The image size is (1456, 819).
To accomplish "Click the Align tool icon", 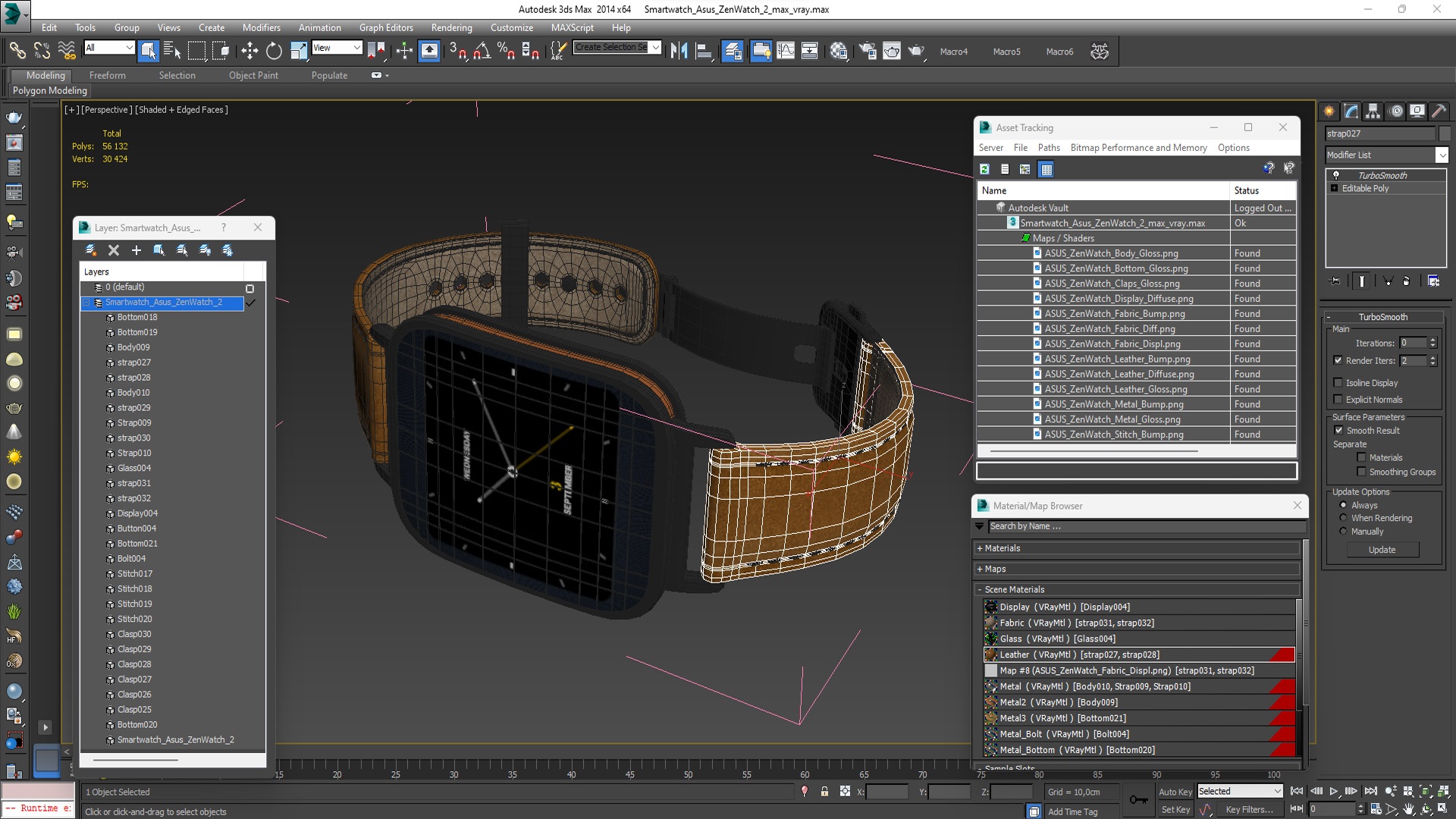I will pos(704,51).
